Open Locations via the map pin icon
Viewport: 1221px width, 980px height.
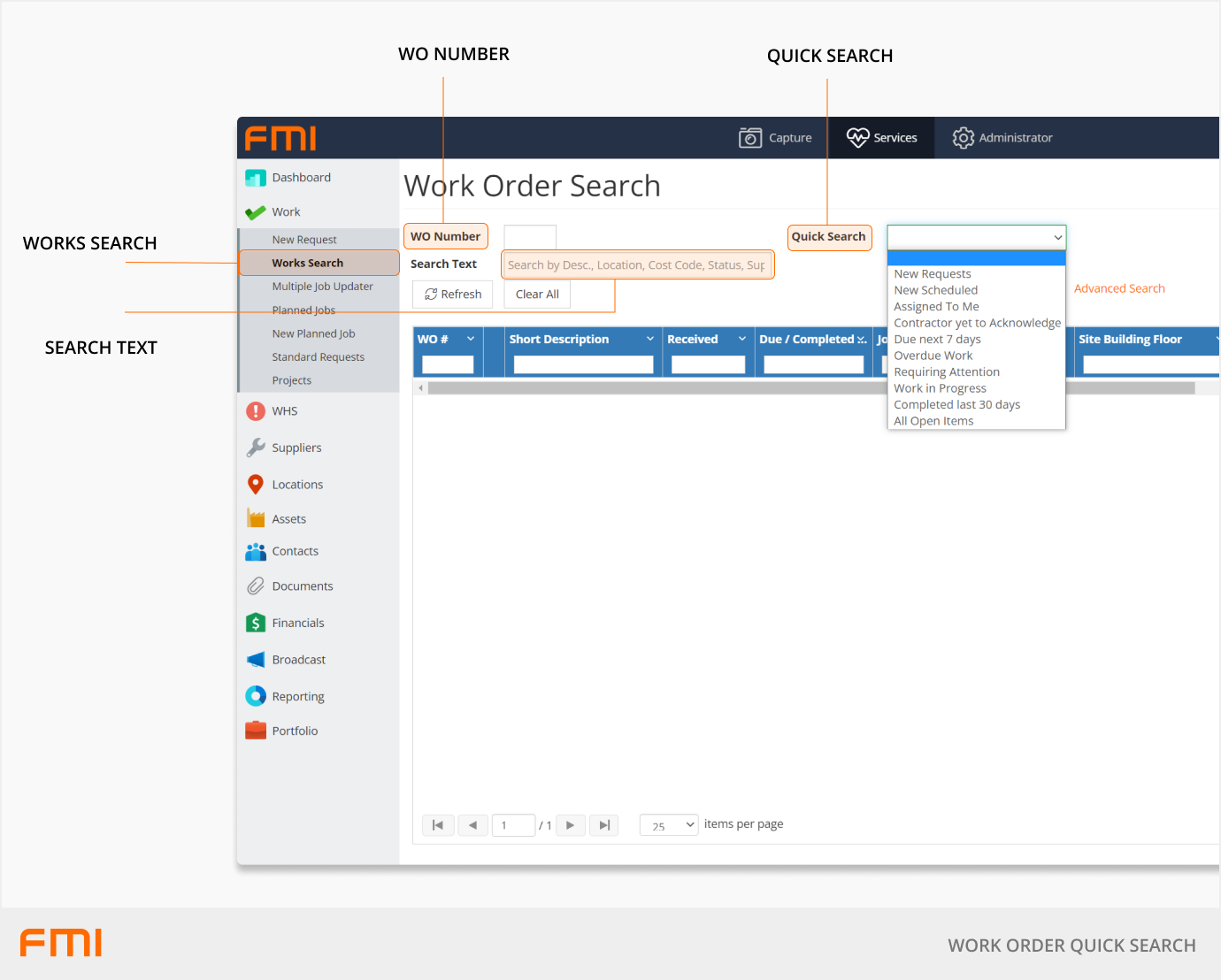pos(256,485)
